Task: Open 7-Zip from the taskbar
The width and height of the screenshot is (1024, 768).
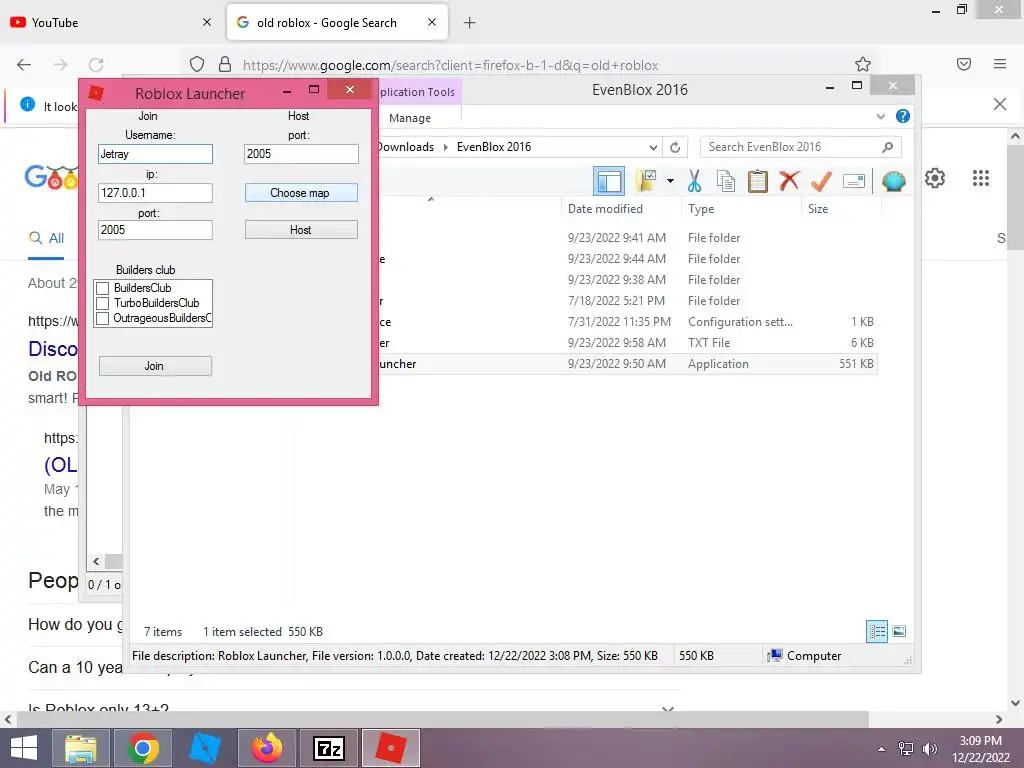Action: pyautogui.click(x=328, y=748)
